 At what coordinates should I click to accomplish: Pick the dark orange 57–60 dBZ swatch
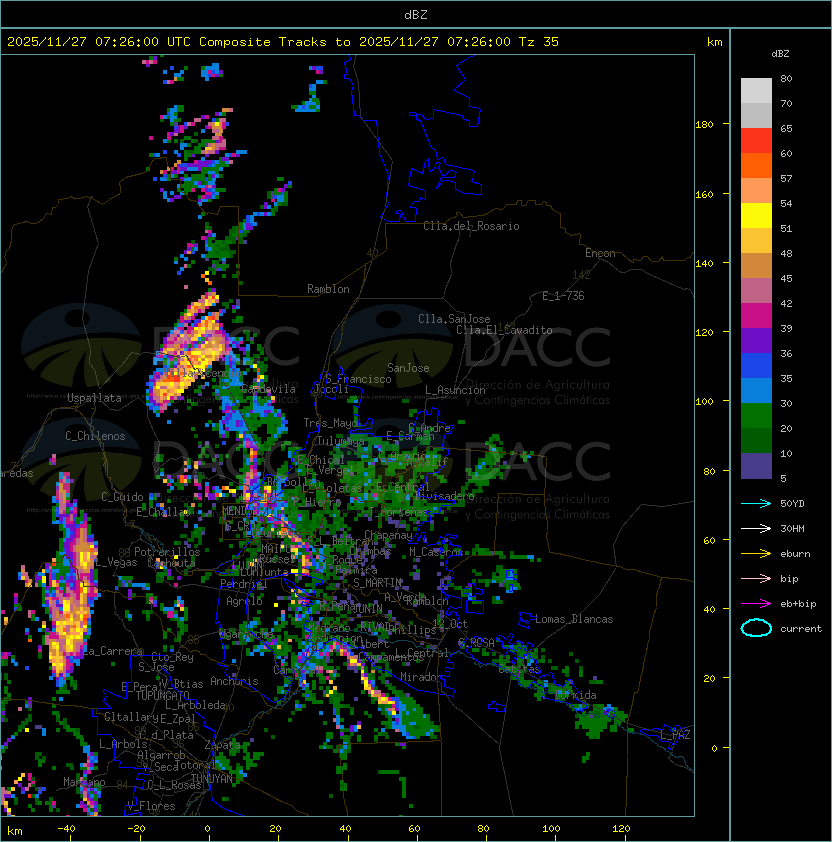point(756,165)
